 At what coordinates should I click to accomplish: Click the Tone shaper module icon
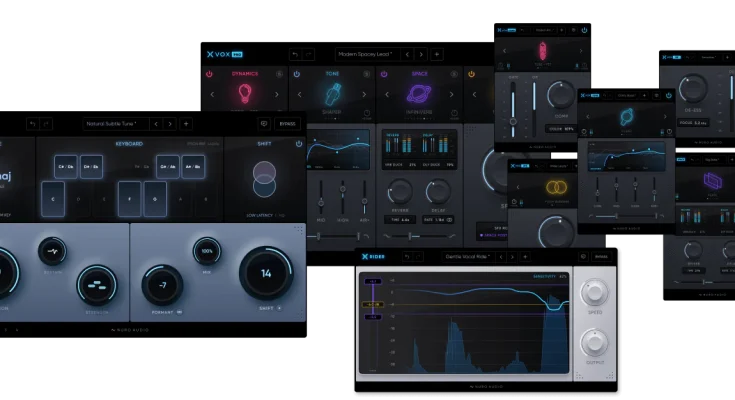332,94
